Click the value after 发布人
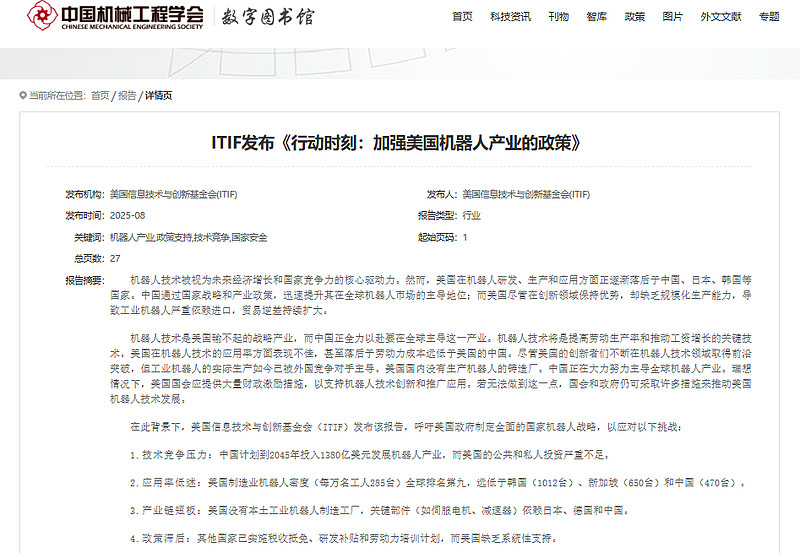 click(526, 194)
